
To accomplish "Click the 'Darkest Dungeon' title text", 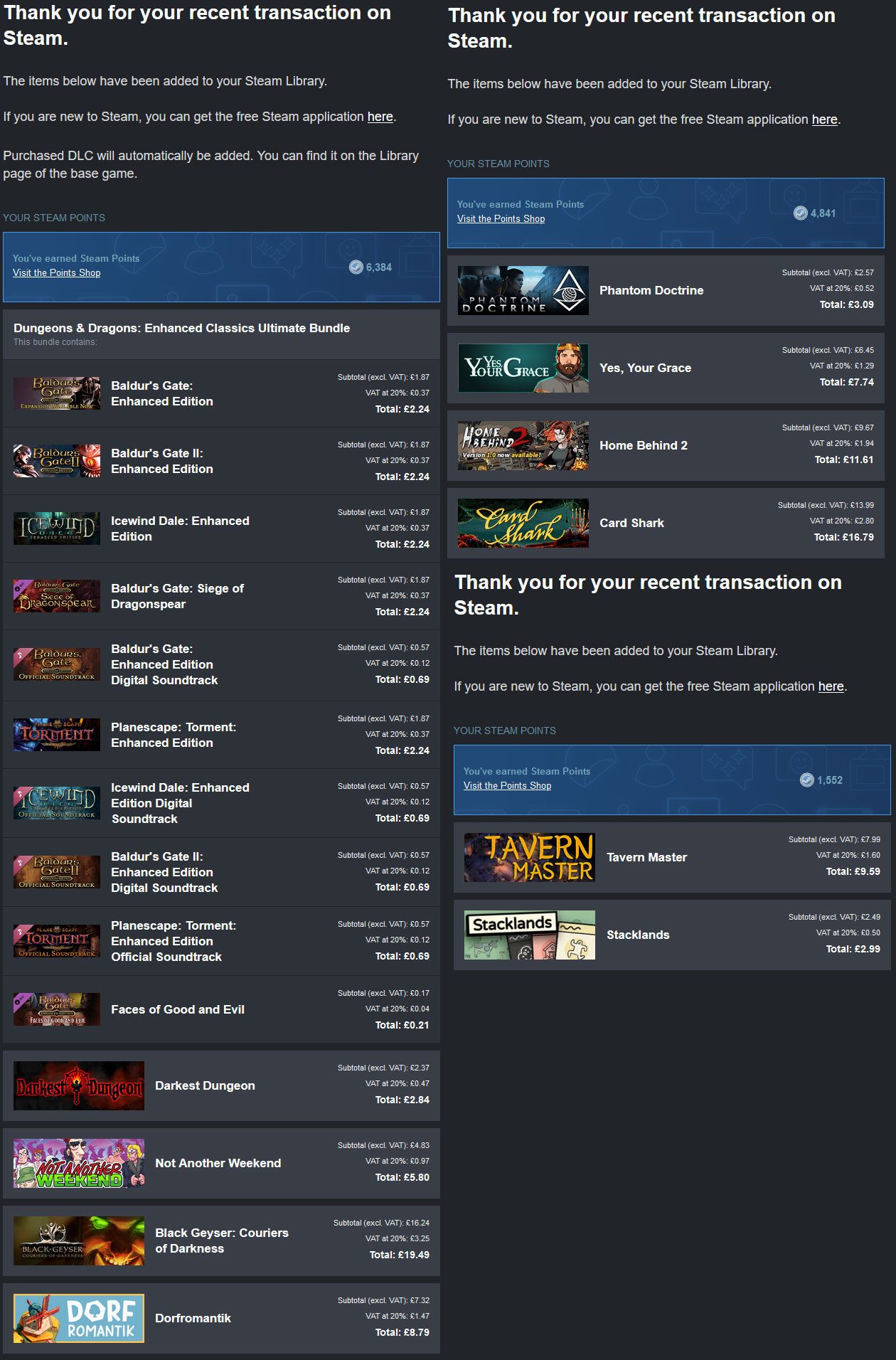I will (x=205, y=1085).
